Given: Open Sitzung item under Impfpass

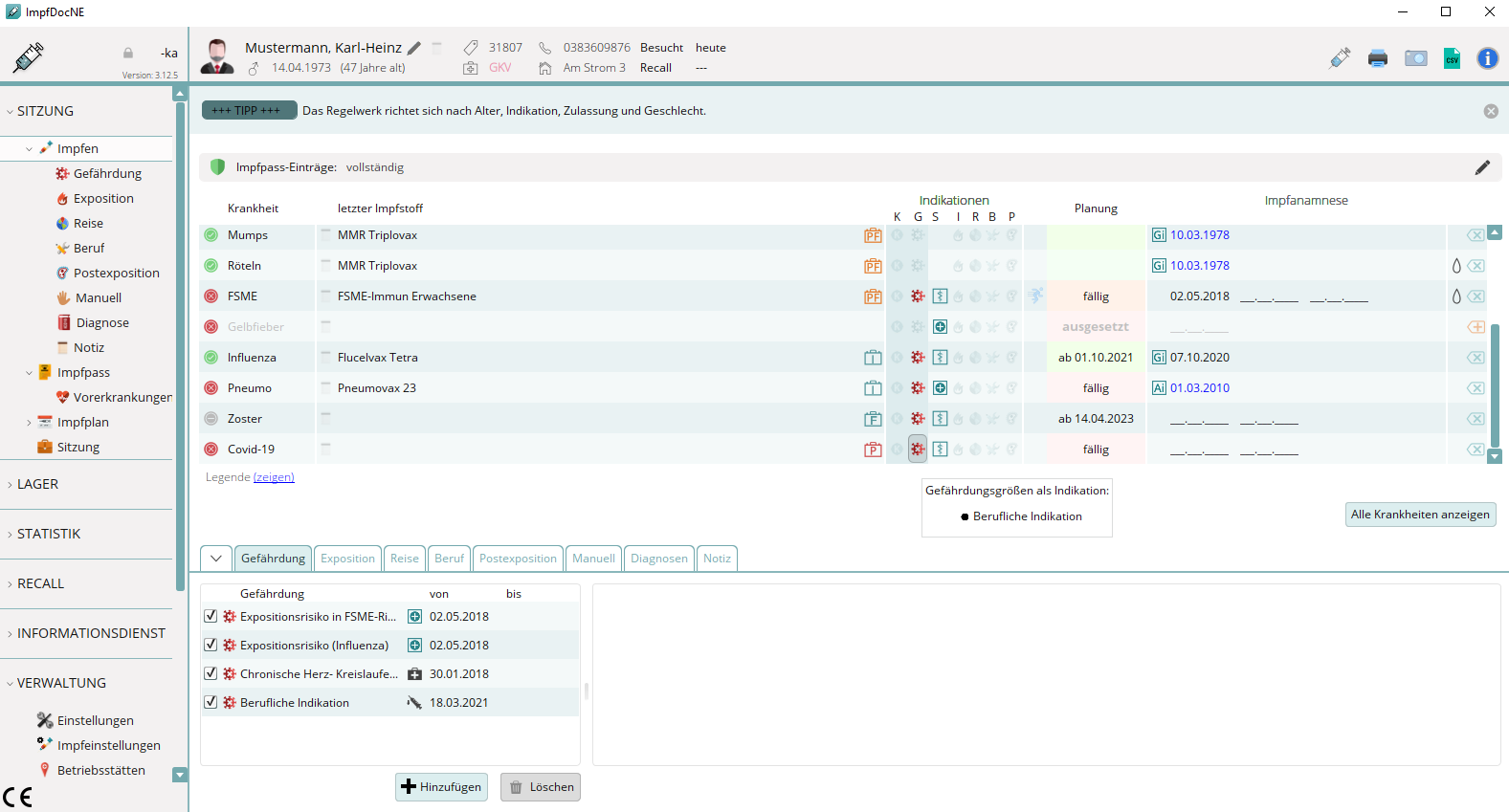Looking at the screenshot, I should (x=78, y=447).
